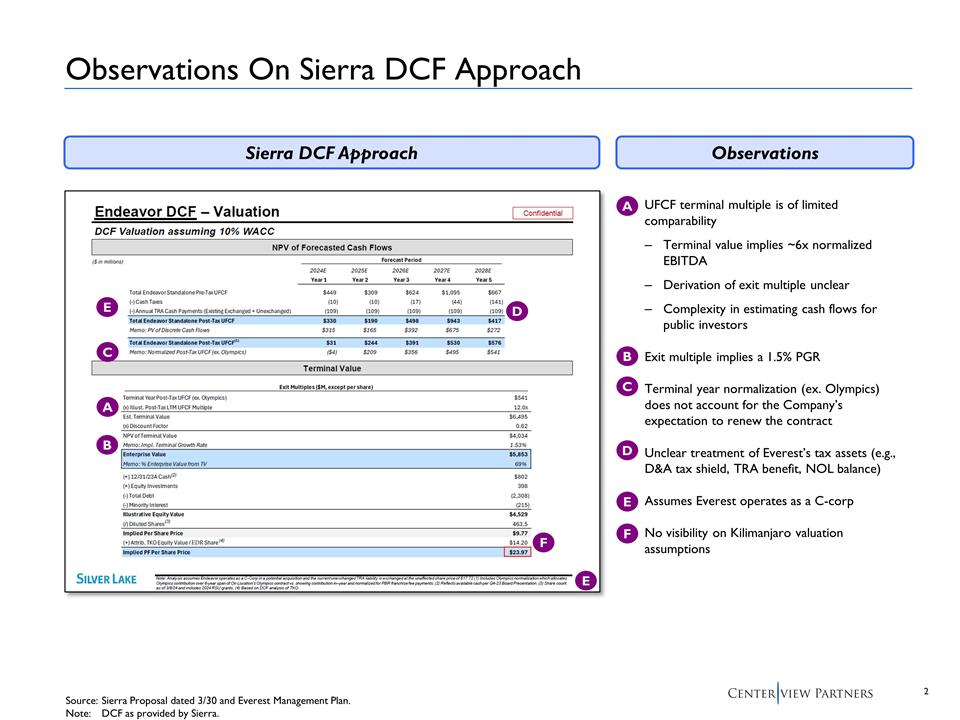Select the Observations header box
960x720 pixels.
[765, 153]
